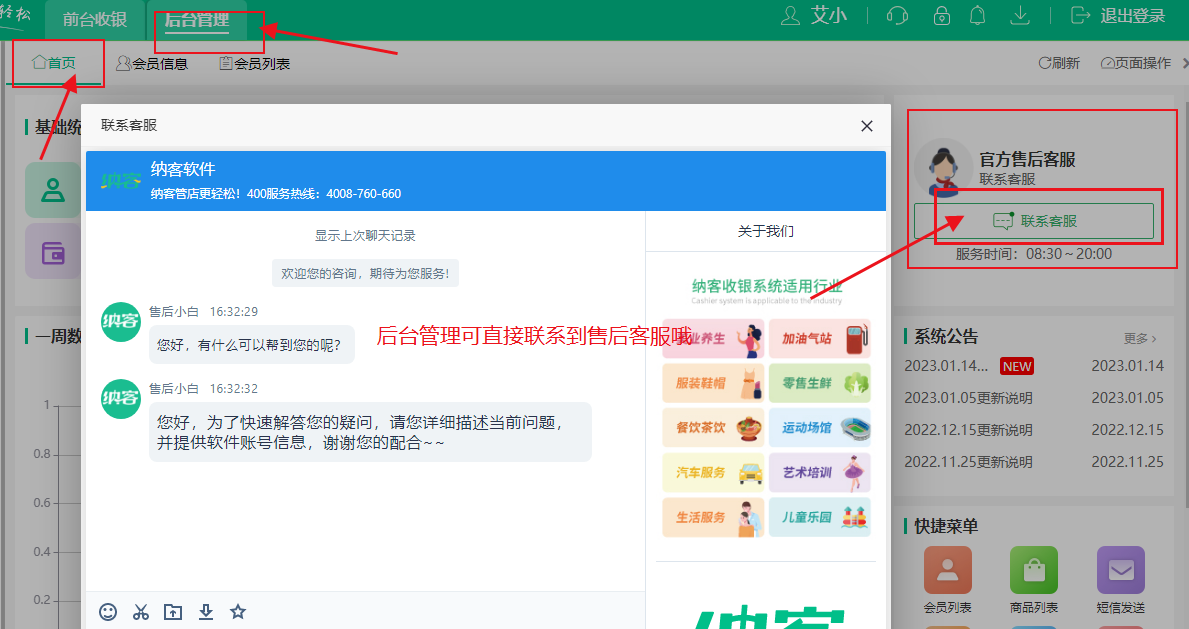The image size is (1189, 629).
Task: Click the scissors screenshot icon
Action: (141, 612)
